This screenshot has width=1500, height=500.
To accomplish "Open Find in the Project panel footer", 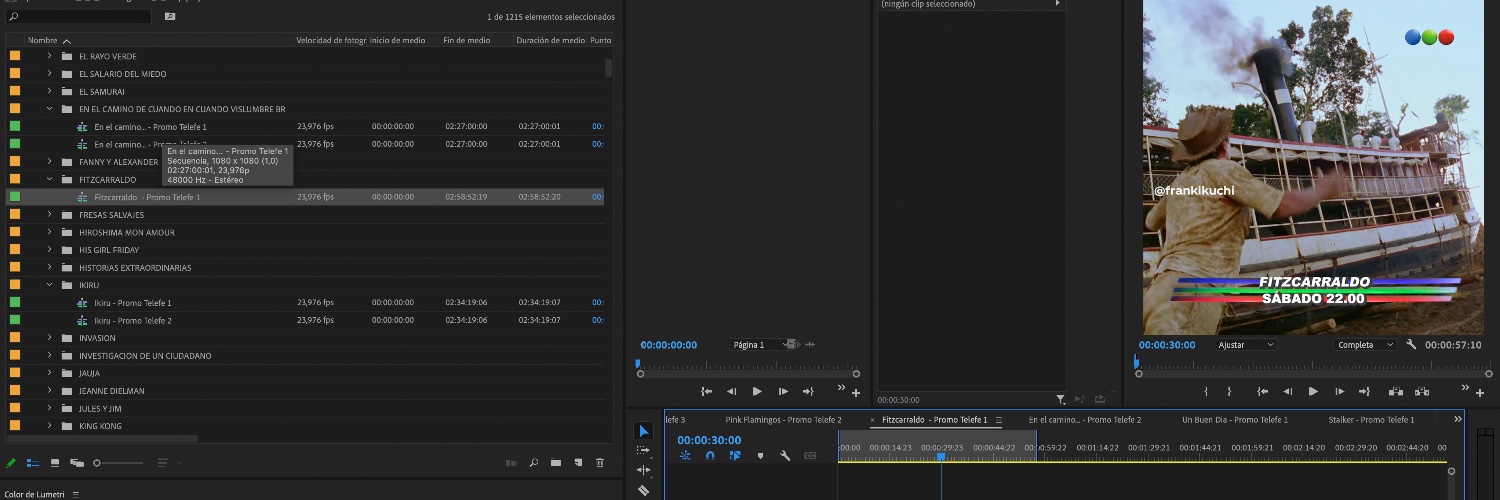I will [x=534, y=463].
